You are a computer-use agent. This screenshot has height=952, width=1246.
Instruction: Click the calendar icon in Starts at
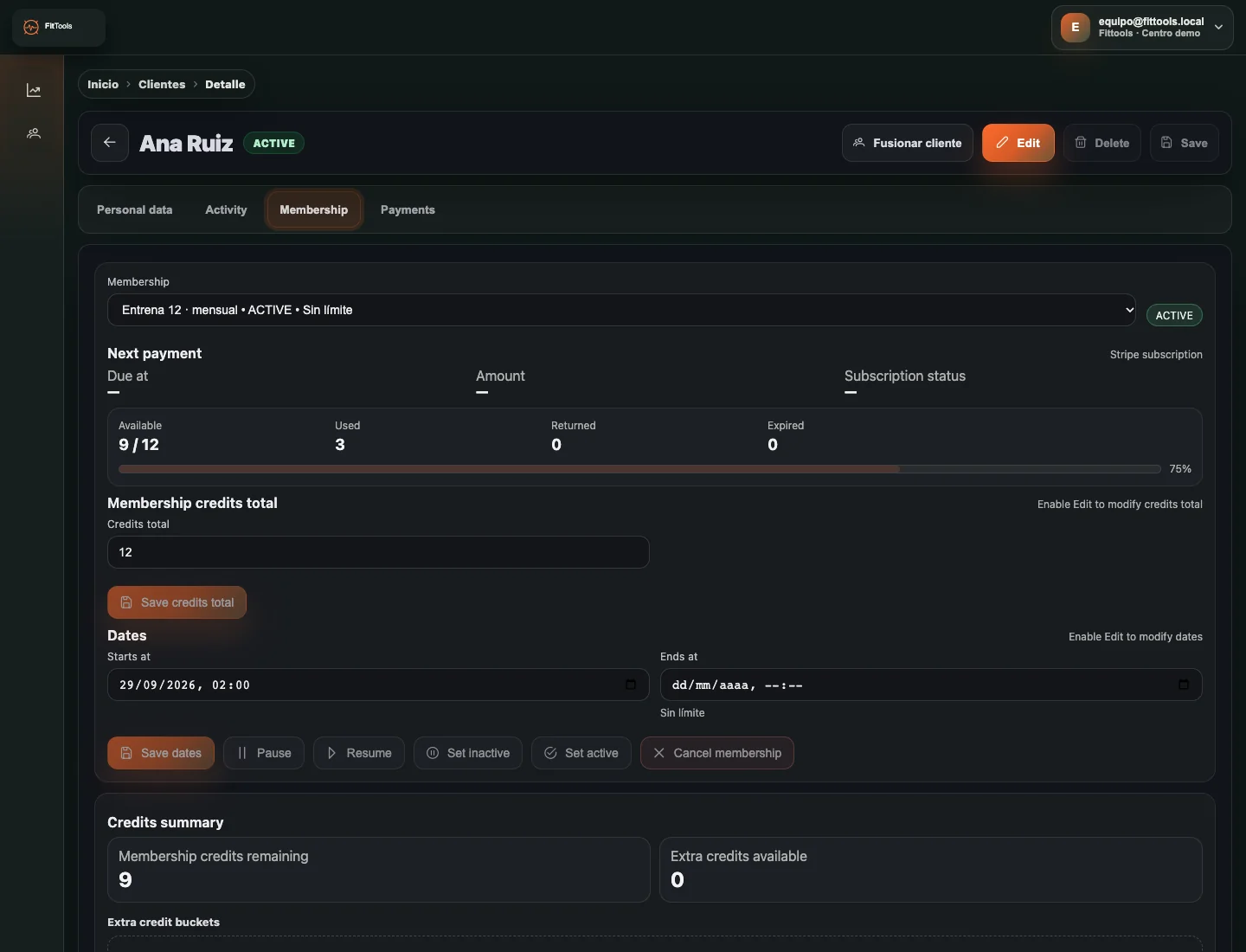pos(631,685)
